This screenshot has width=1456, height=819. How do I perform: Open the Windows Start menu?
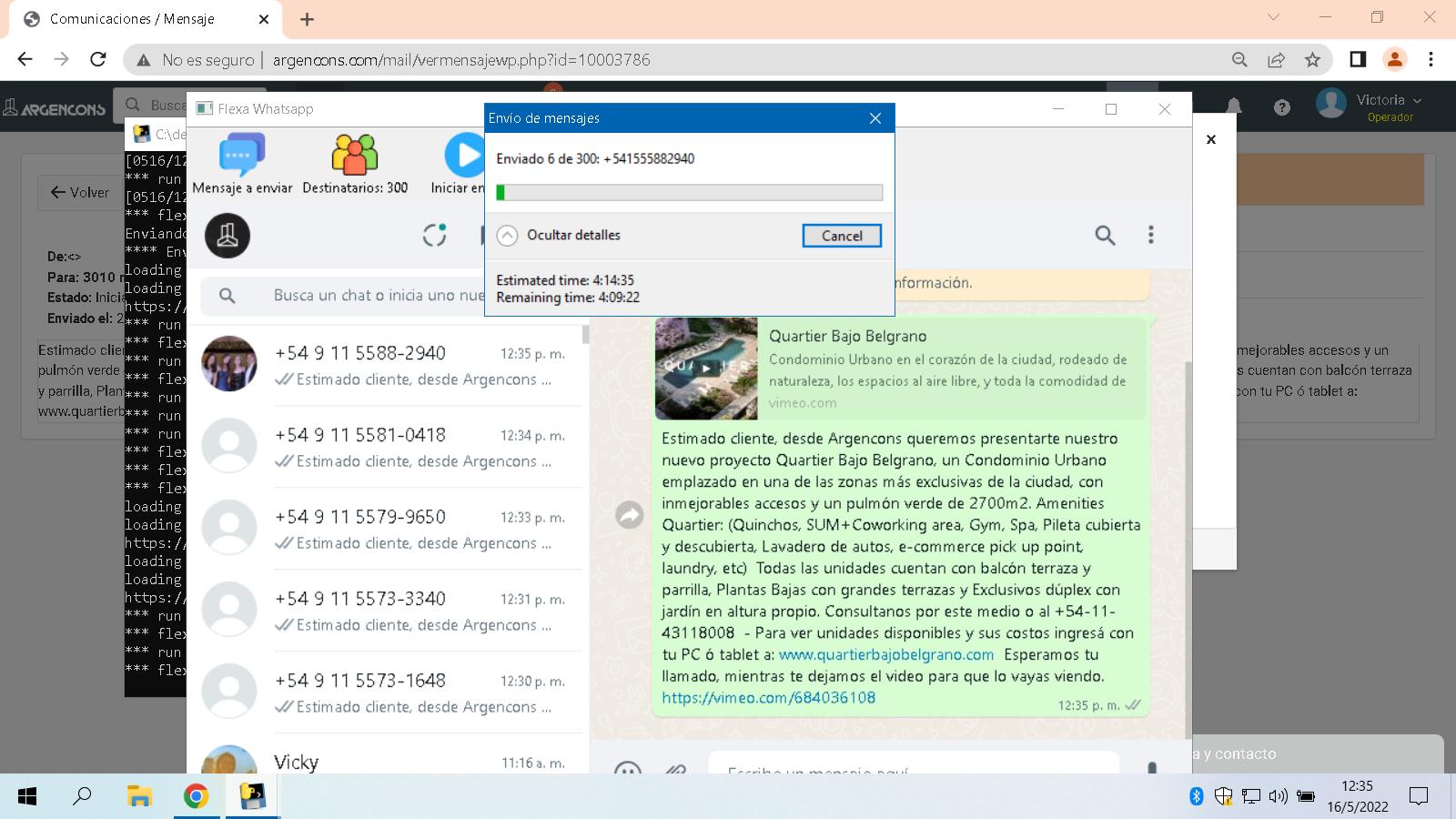pyautogui.click(x=27, y=796)
